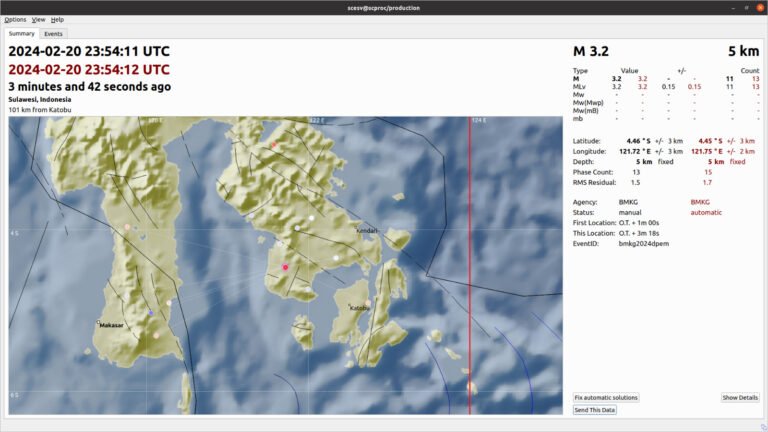Click the First Location O.T. + 1m 00s value
Image resolution: width=768 pixels, height=432 pixels.
pos(639,223)
